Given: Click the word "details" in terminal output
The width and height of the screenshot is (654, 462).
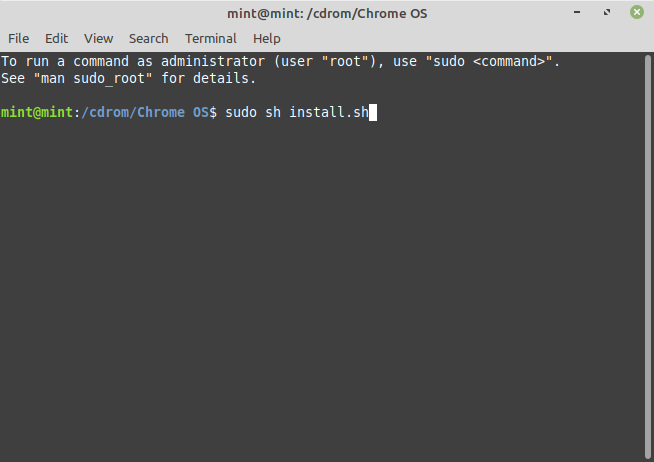Looking at the screenshot, I should point(225,78).
